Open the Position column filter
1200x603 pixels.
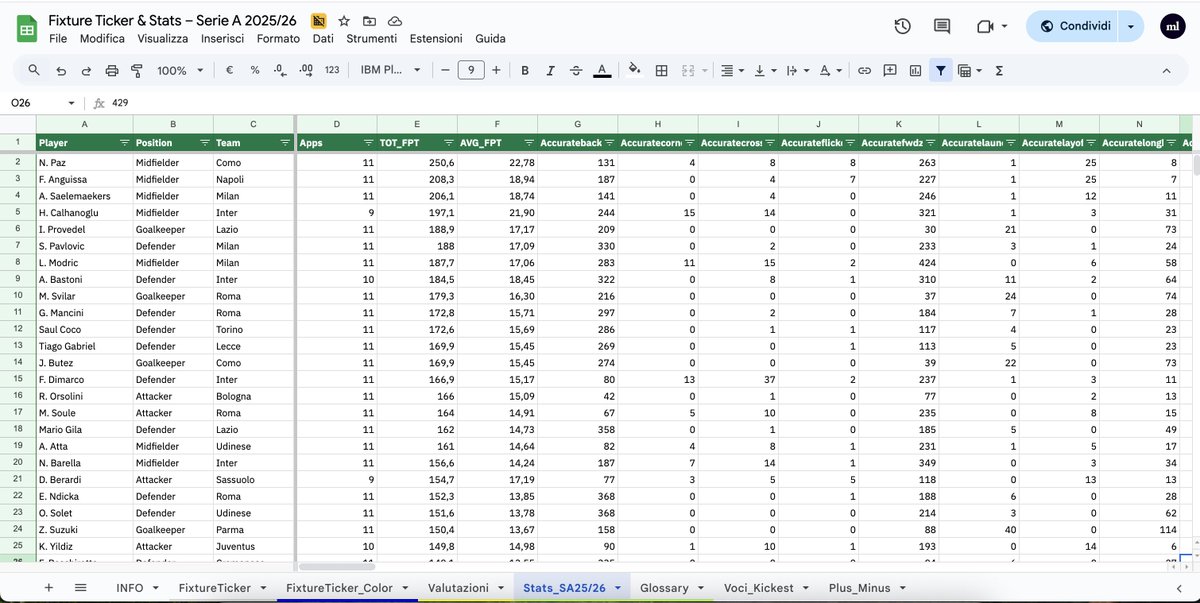tap(205, 142)
